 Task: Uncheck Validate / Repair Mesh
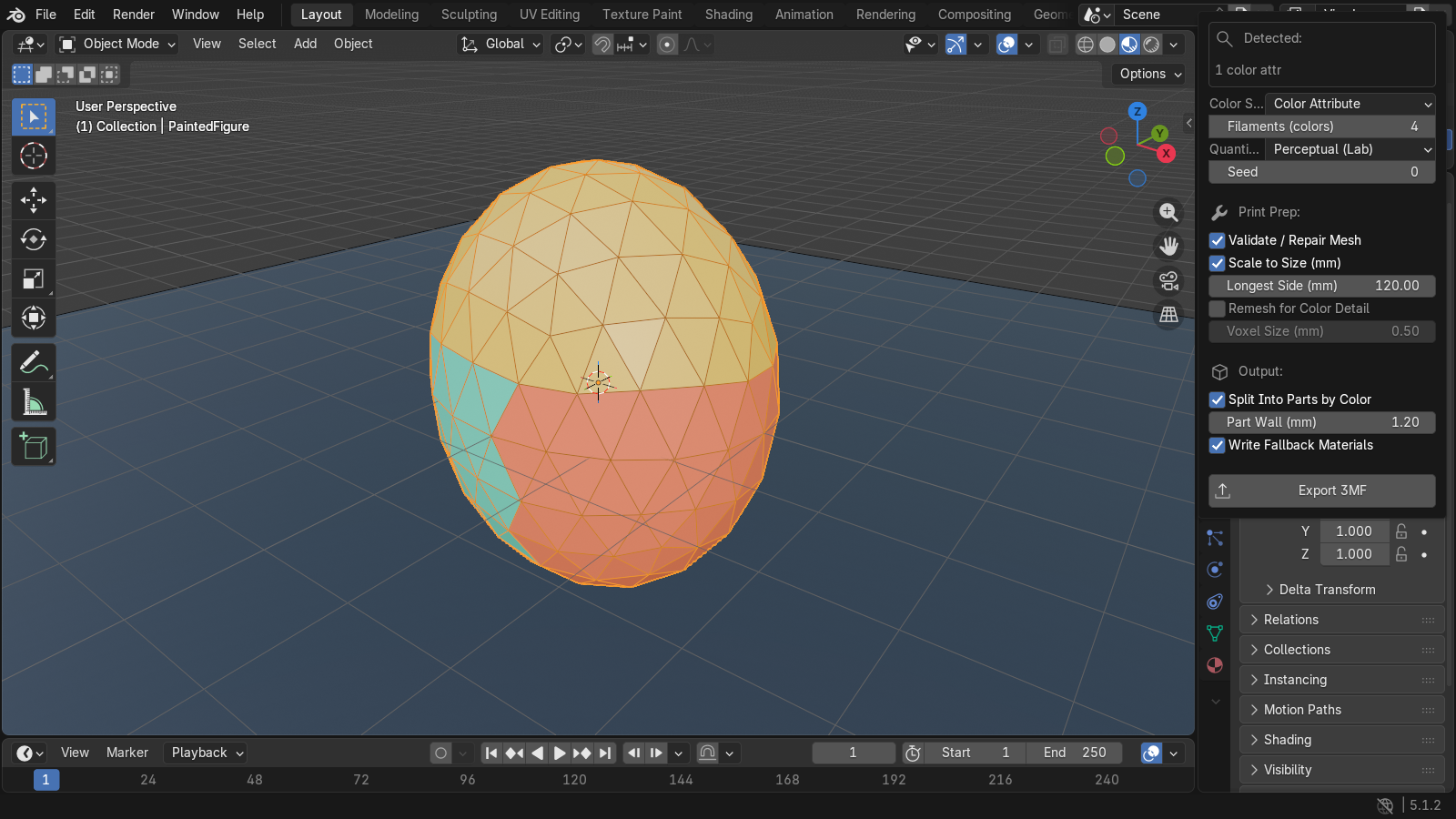coord(1217,240)
